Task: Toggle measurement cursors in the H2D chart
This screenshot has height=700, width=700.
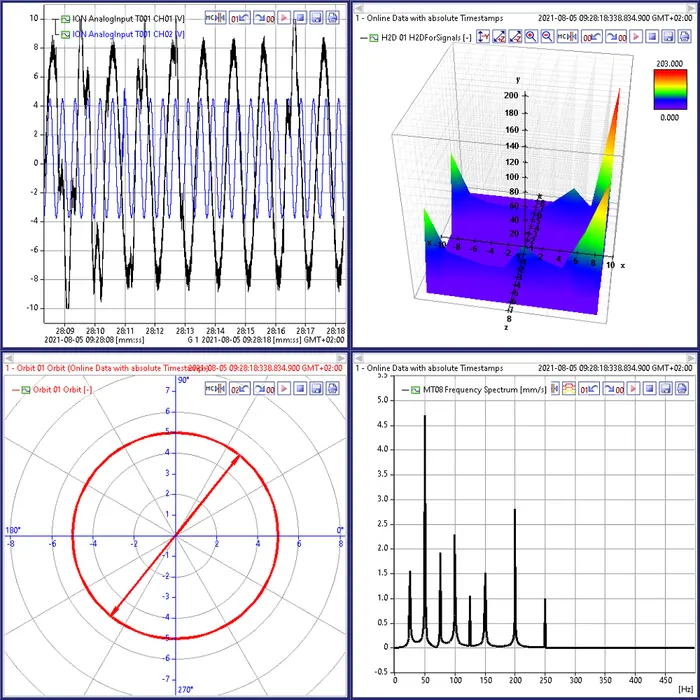Action: click(x=568, y=37)
